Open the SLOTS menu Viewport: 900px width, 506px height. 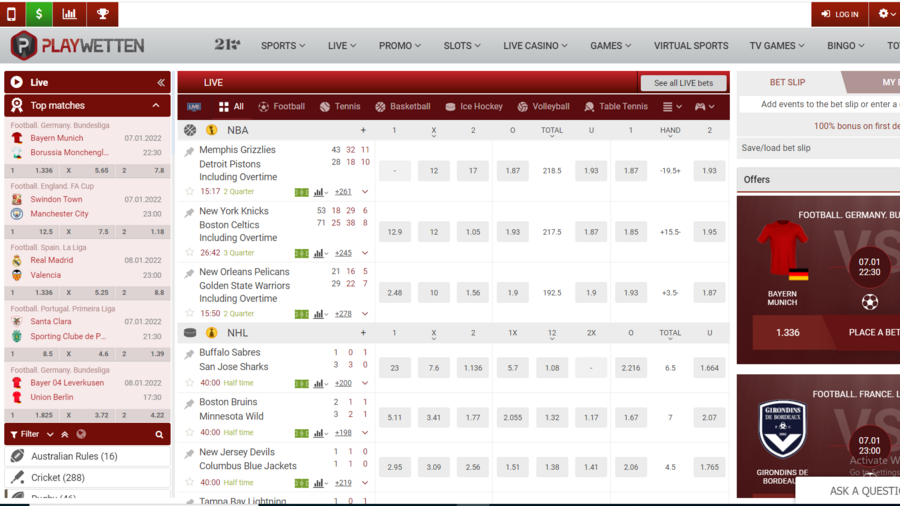point(461,45)
